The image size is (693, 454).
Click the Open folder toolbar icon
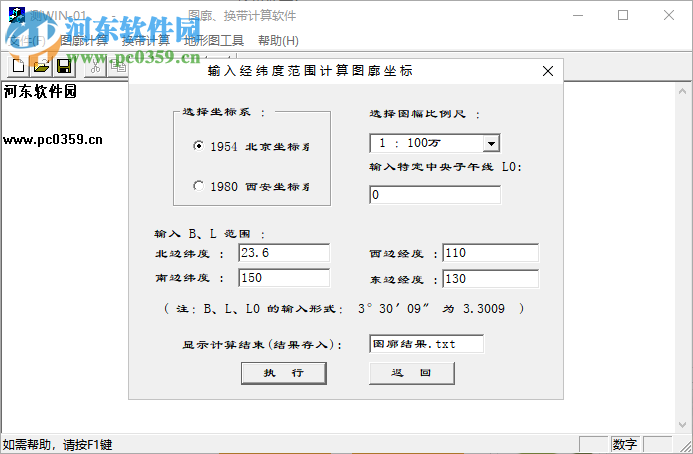(41, 66)
